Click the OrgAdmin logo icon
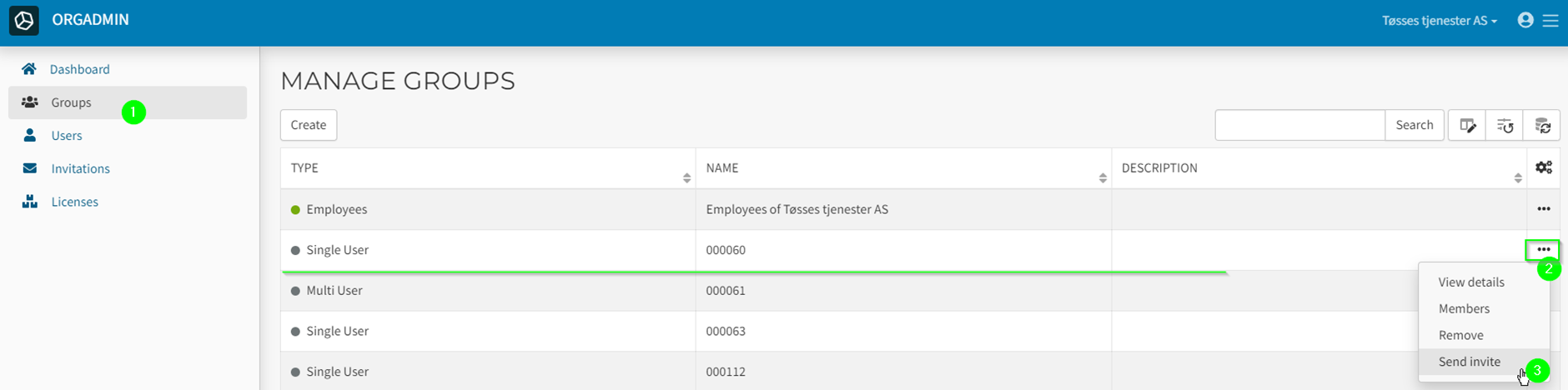 pyautogui.click(x=24, y=21)
